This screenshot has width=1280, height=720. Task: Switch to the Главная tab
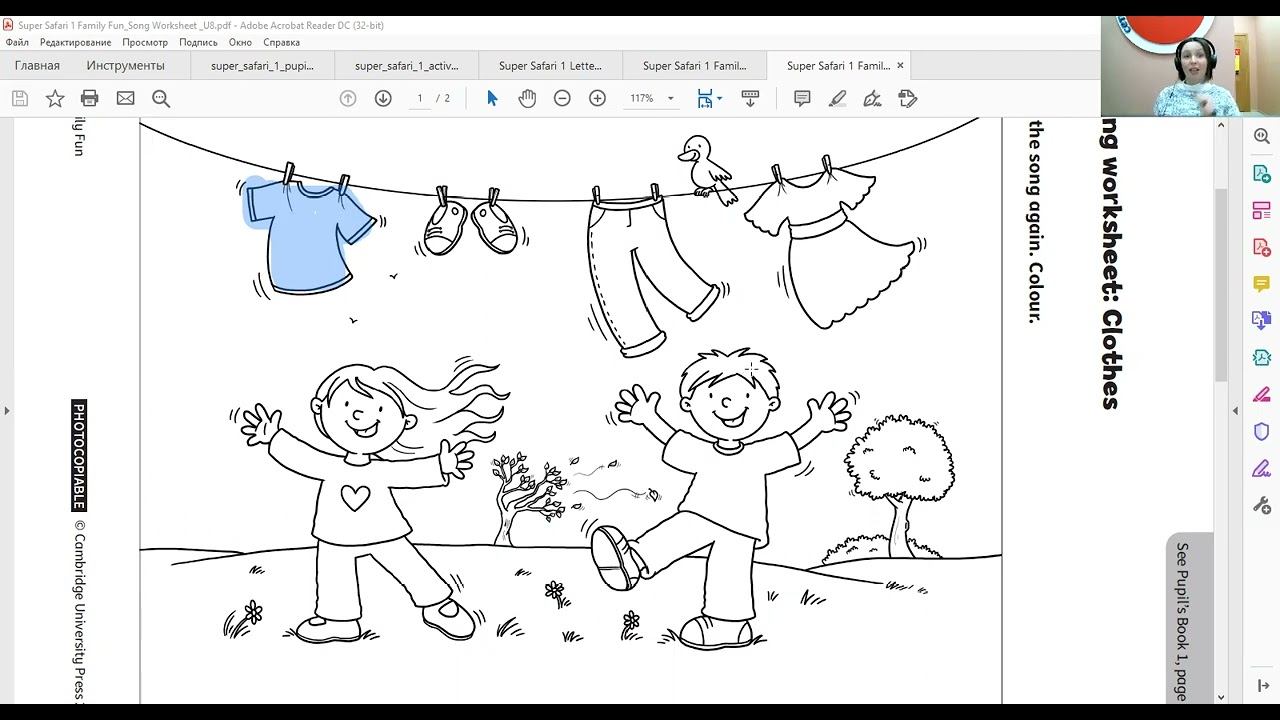click(37, 66)
